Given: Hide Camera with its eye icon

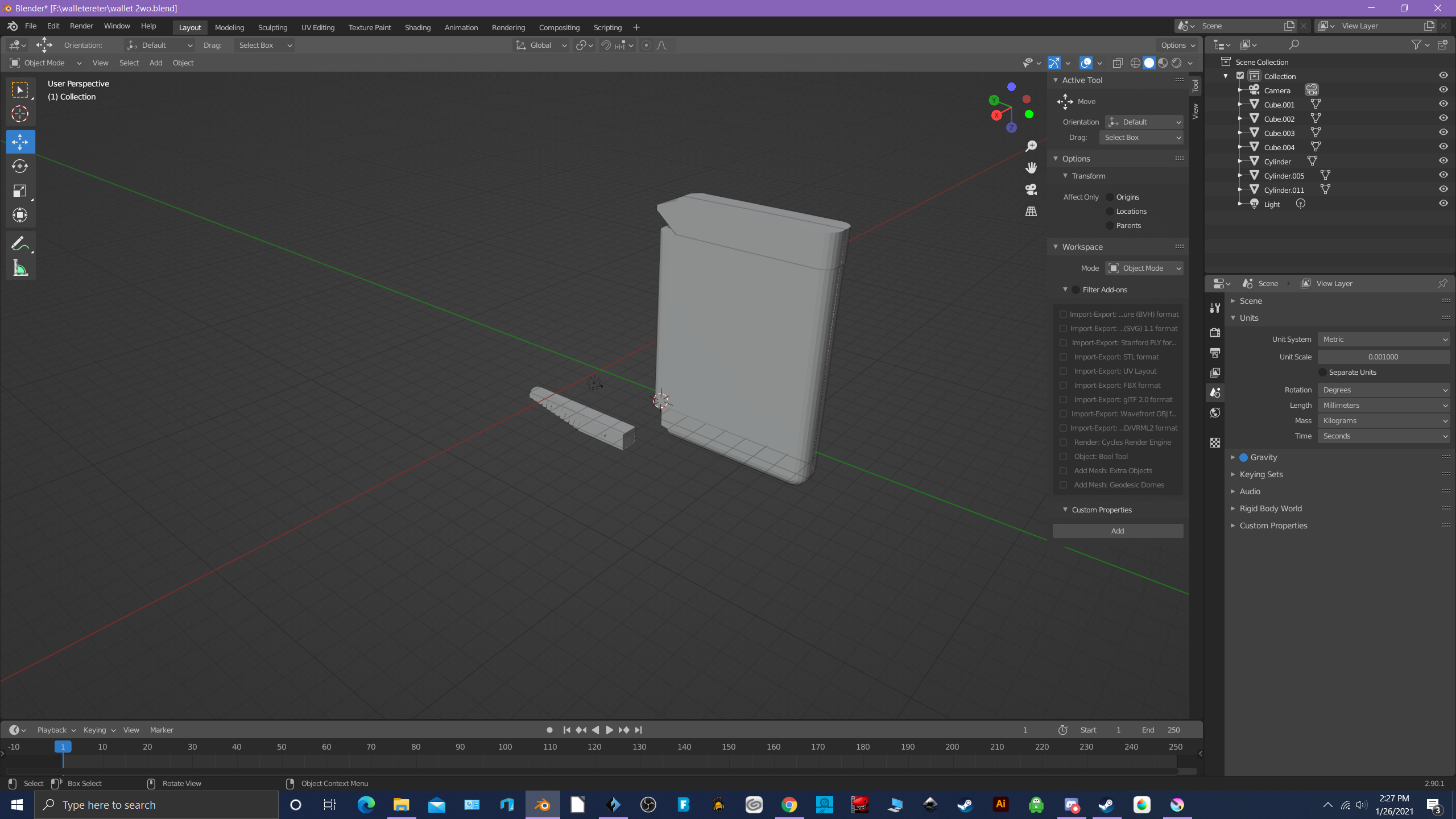Looking at the screenshot, I should [x=1443, y=89].
